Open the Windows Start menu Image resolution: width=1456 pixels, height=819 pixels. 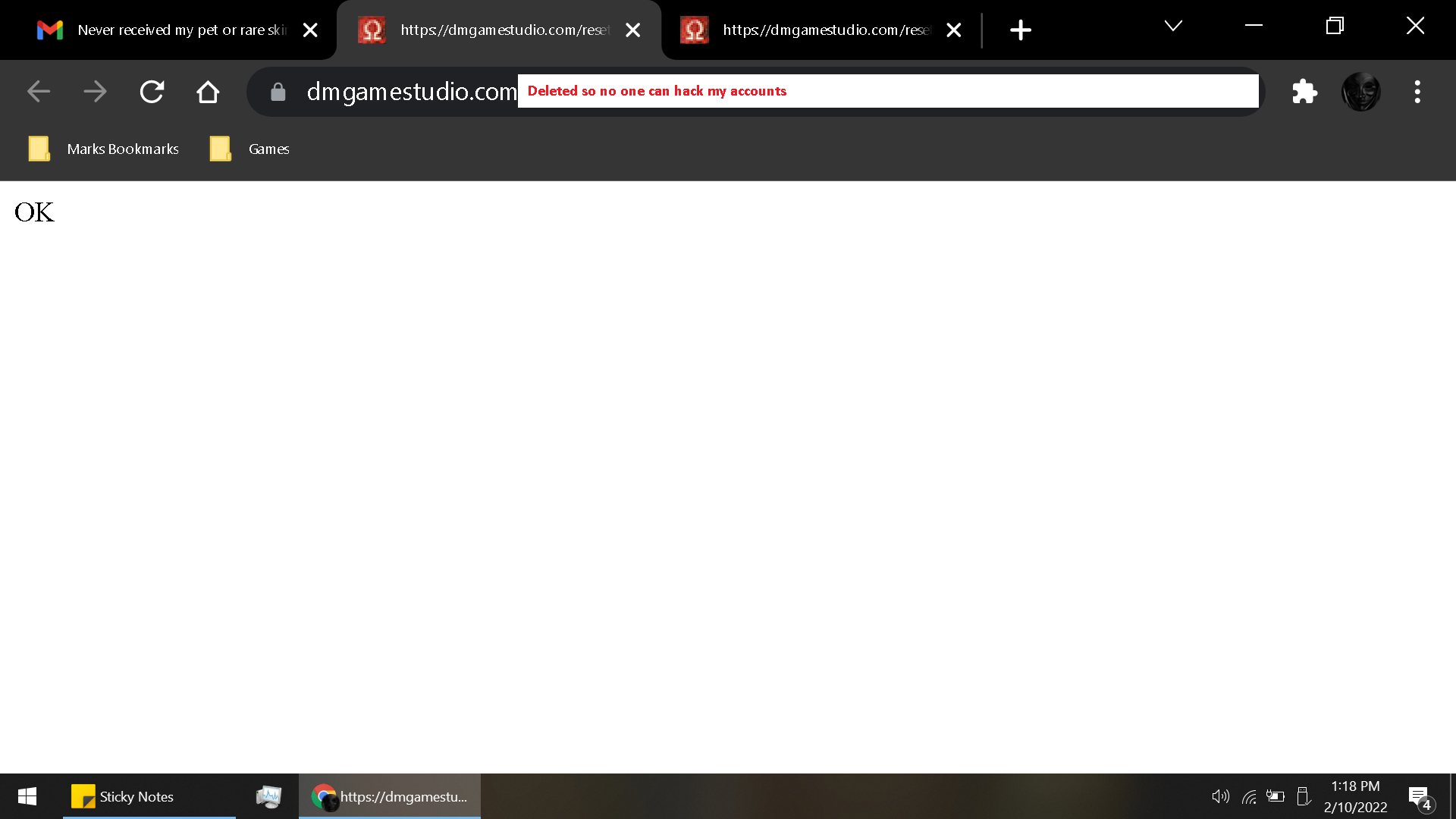click(x=27, y=796)
